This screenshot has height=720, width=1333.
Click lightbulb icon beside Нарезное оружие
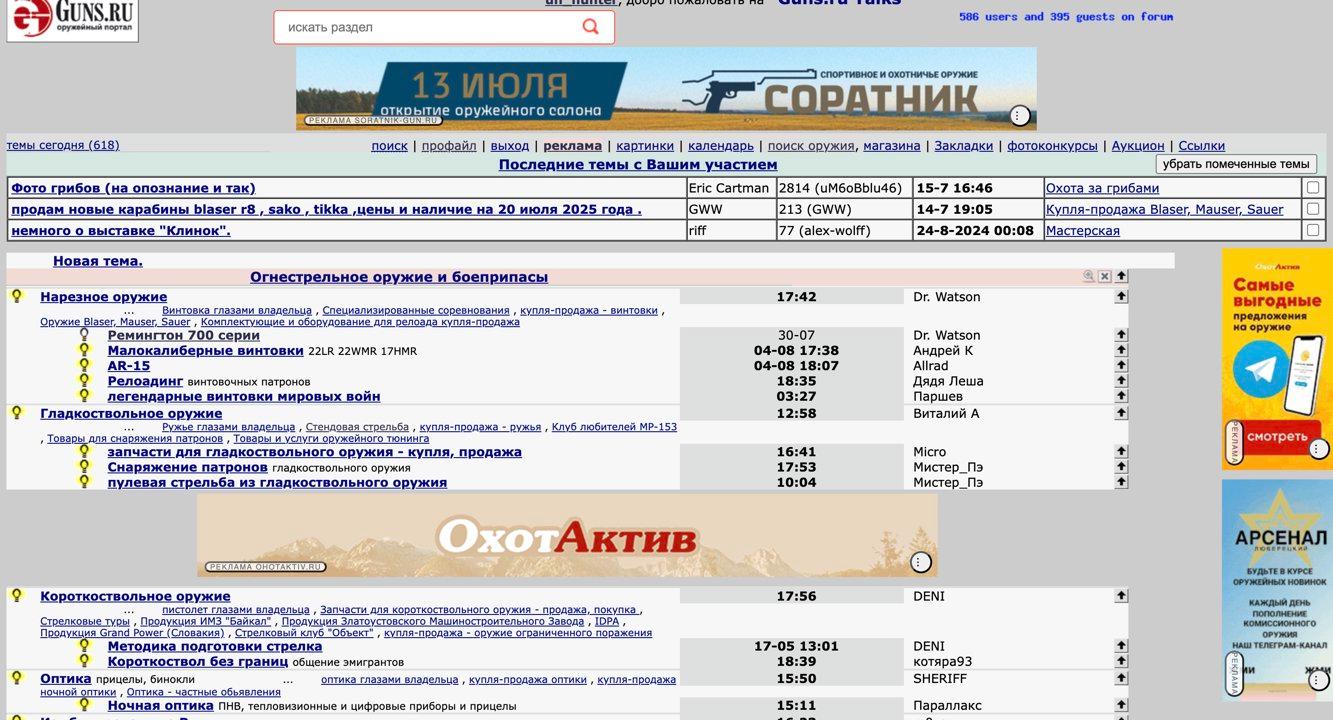[16, 296]
